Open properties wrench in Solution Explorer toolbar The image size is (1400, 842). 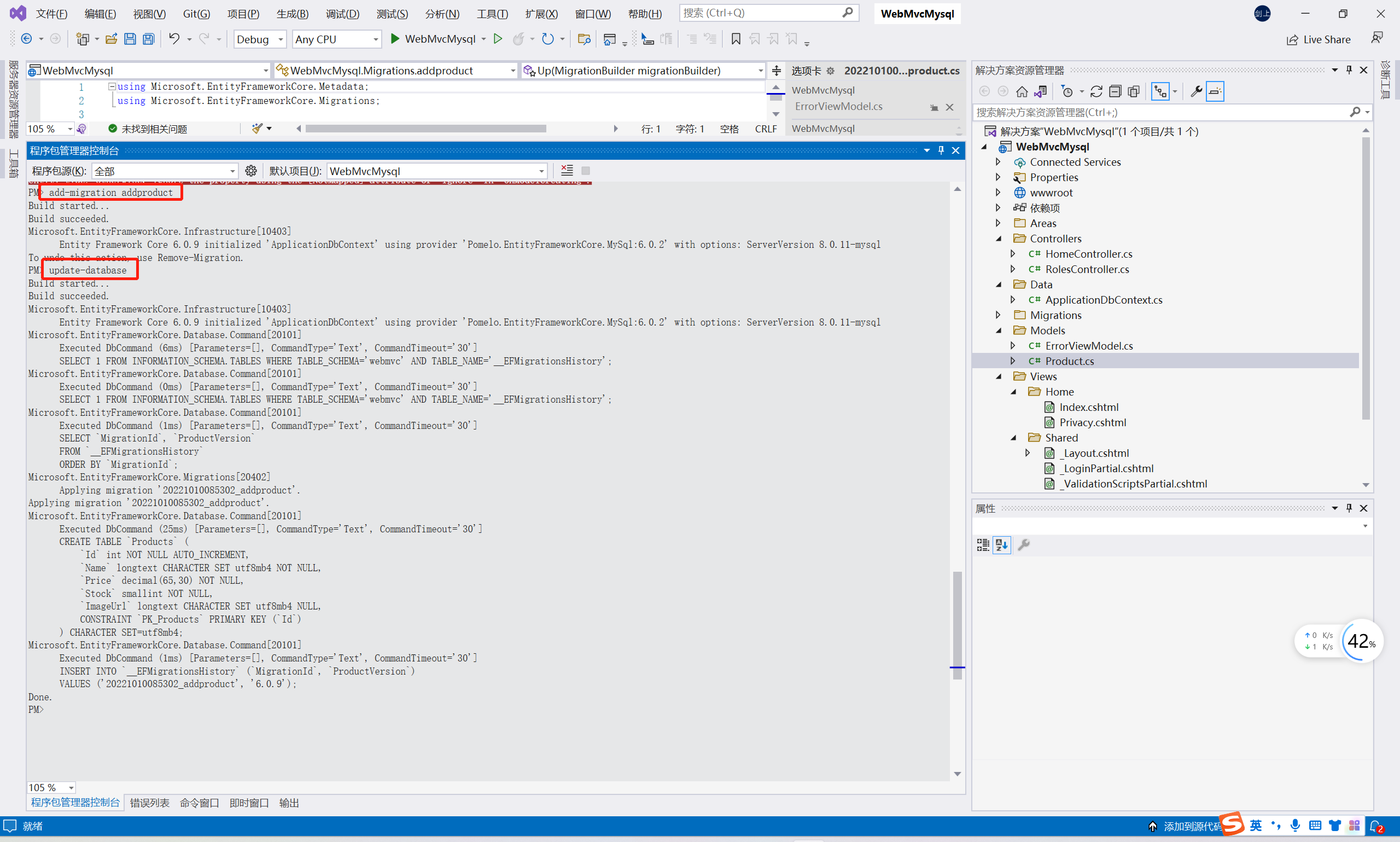click(x=1197, y=91)
